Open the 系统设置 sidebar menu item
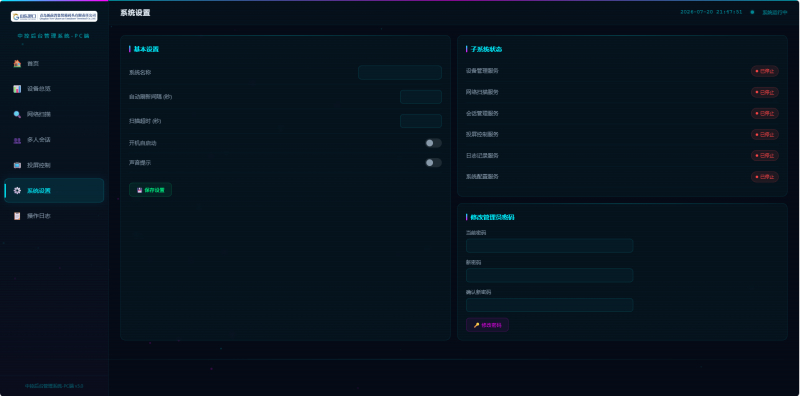800x396 pixels. click(54, 190)
